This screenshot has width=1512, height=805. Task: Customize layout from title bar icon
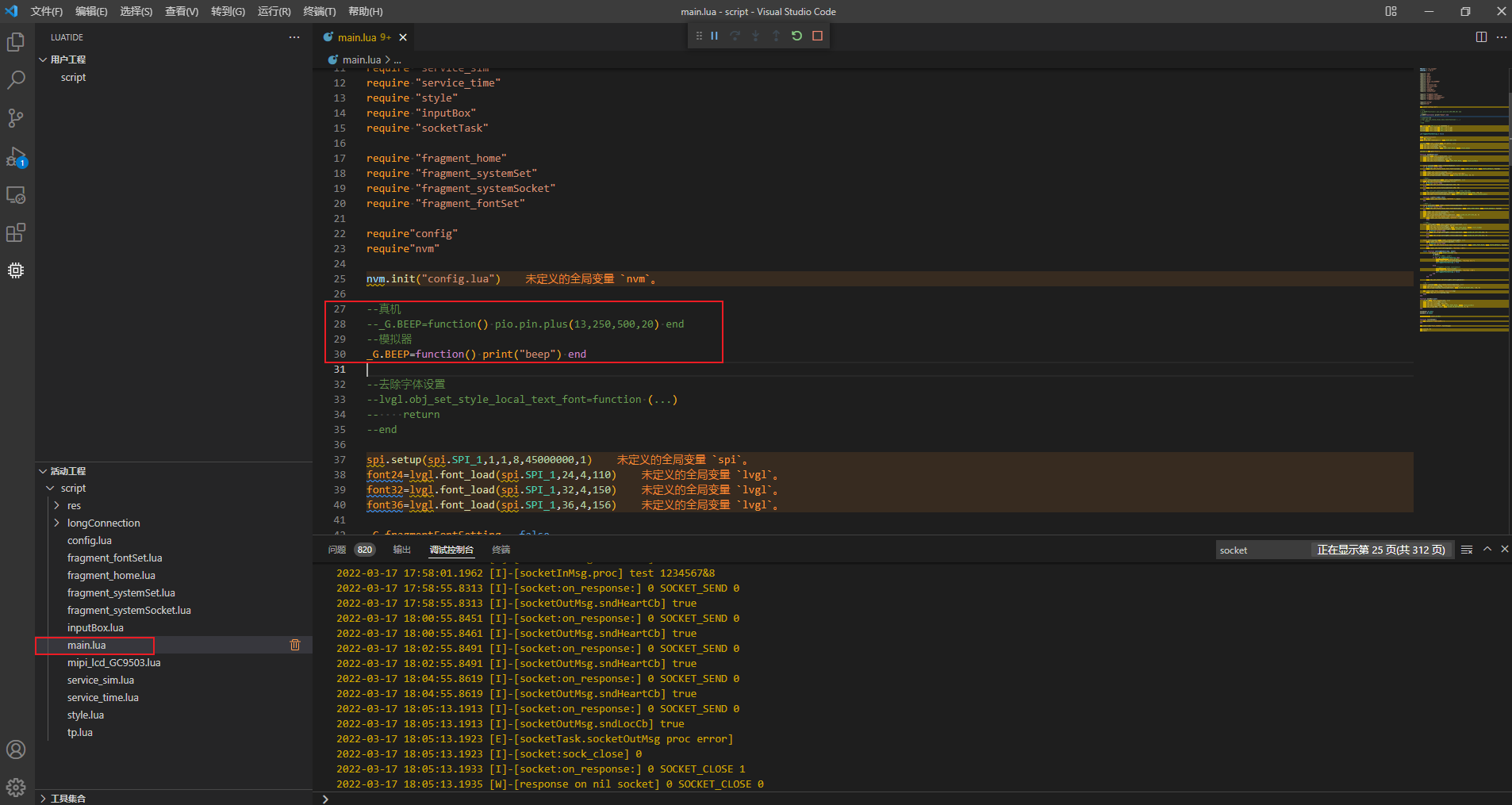(x=1391, y=11)
